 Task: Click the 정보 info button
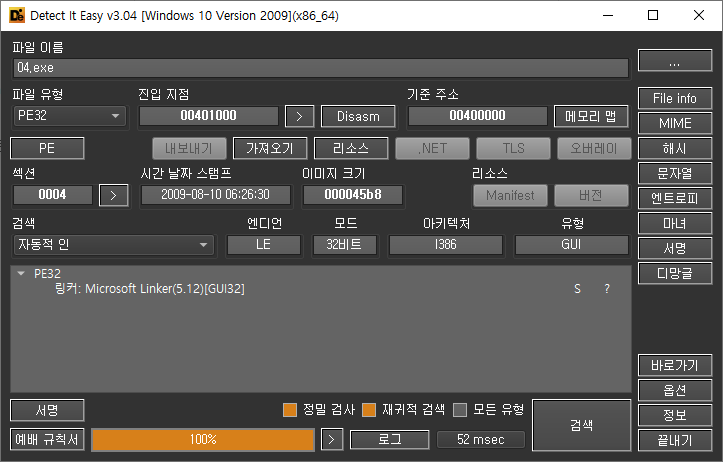(675, 415)
